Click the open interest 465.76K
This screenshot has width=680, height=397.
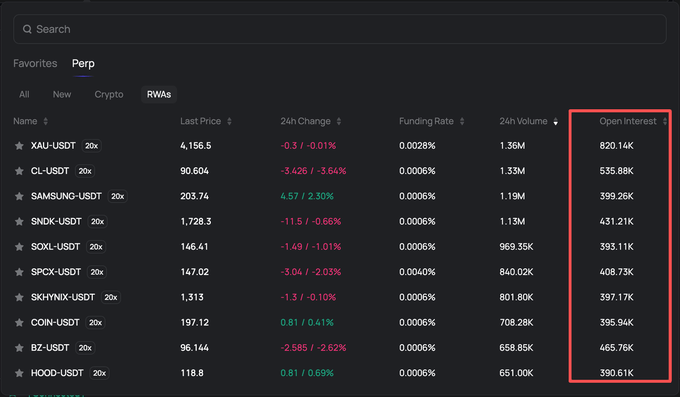click(x=616, y=348)
